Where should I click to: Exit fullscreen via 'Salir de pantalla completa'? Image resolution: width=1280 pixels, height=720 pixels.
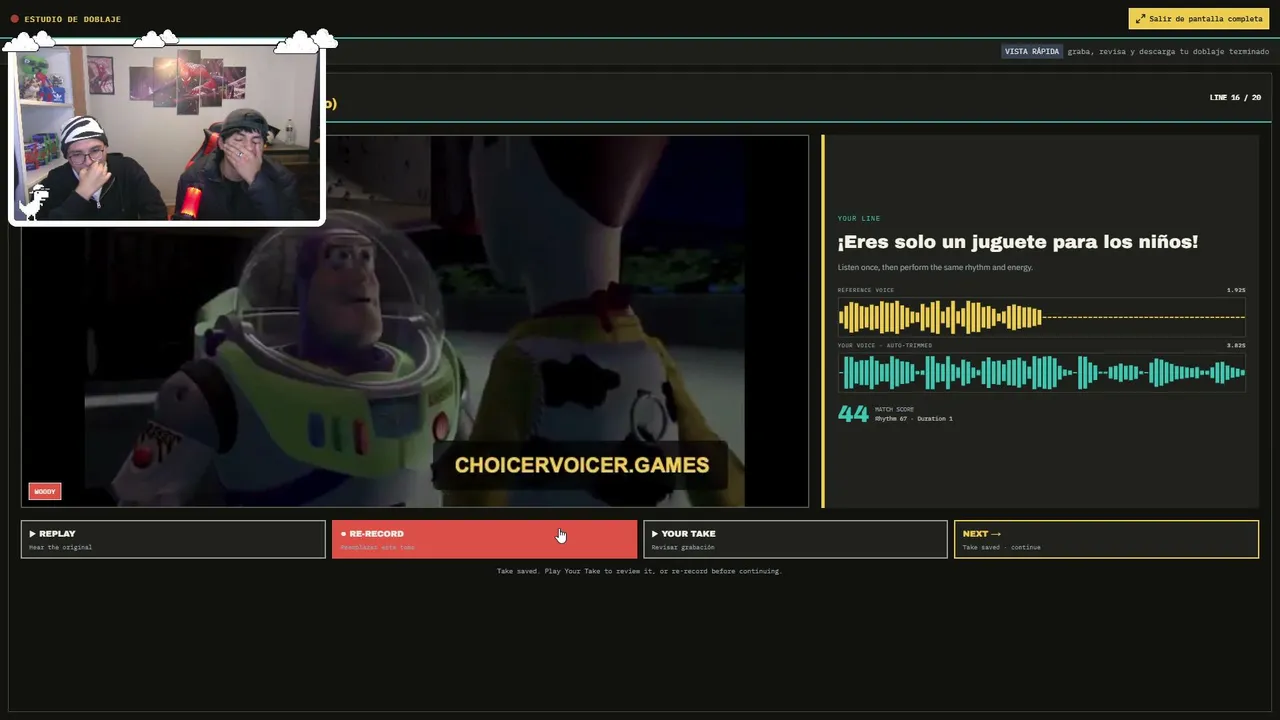pos(1199,19)
